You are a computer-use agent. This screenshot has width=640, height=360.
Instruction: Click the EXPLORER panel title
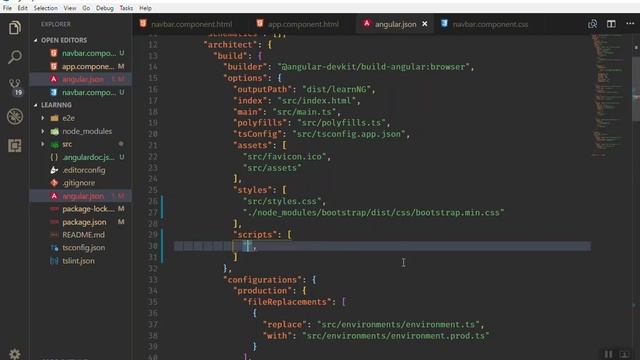pos(56,24)
